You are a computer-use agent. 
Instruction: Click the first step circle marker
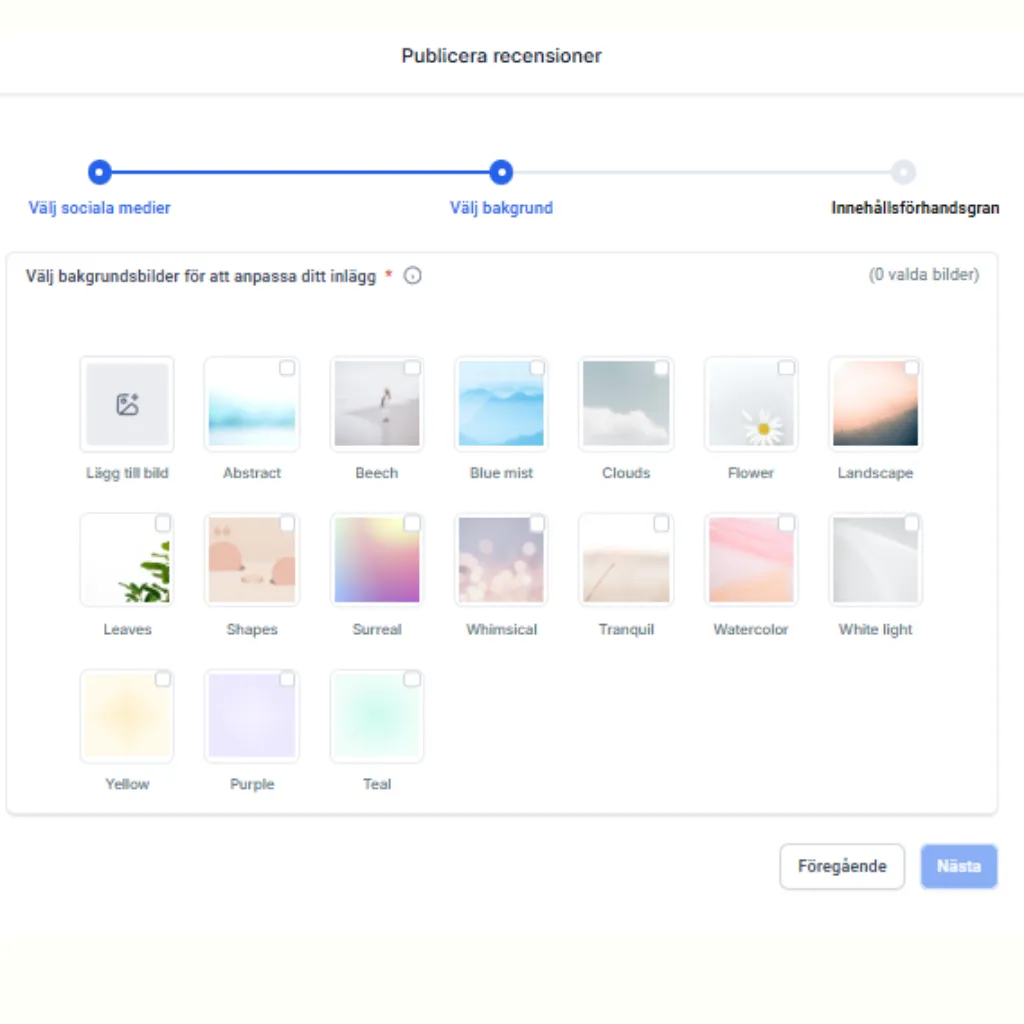pos(99,172)
